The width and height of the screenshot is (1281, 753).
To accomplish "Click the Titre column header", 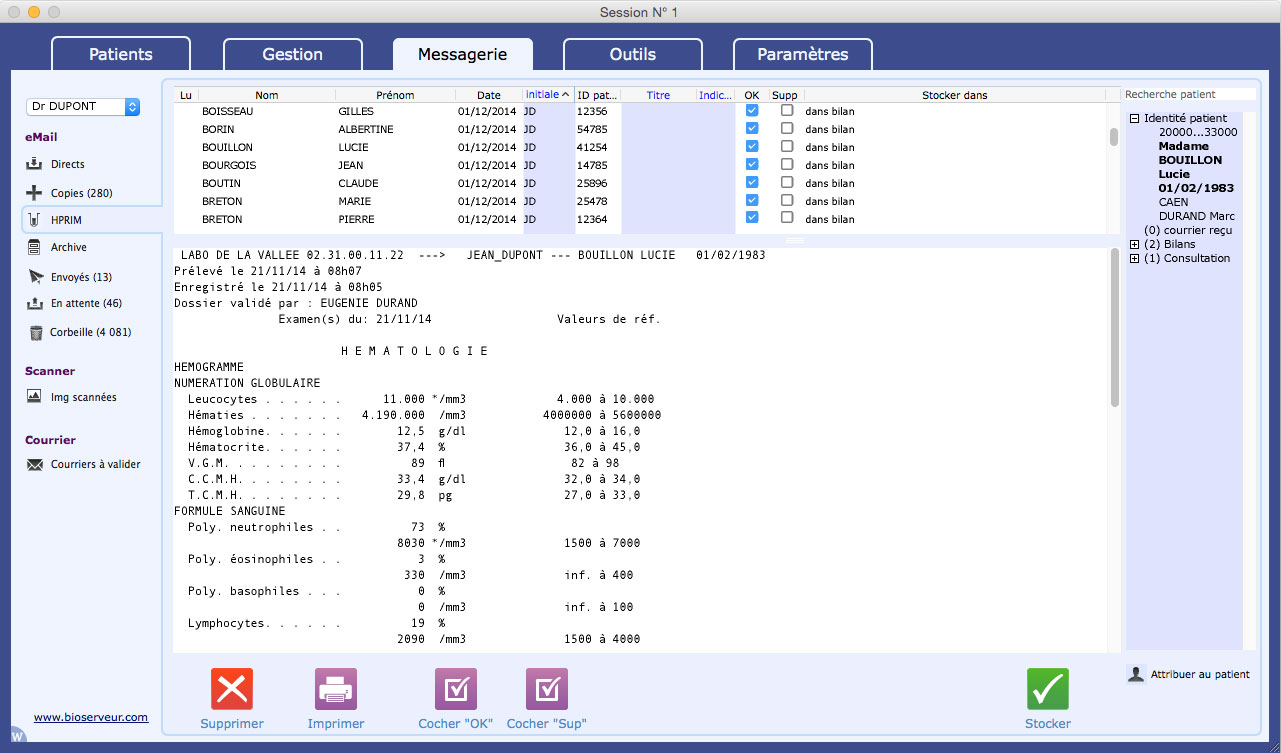I will coord(658,95).
